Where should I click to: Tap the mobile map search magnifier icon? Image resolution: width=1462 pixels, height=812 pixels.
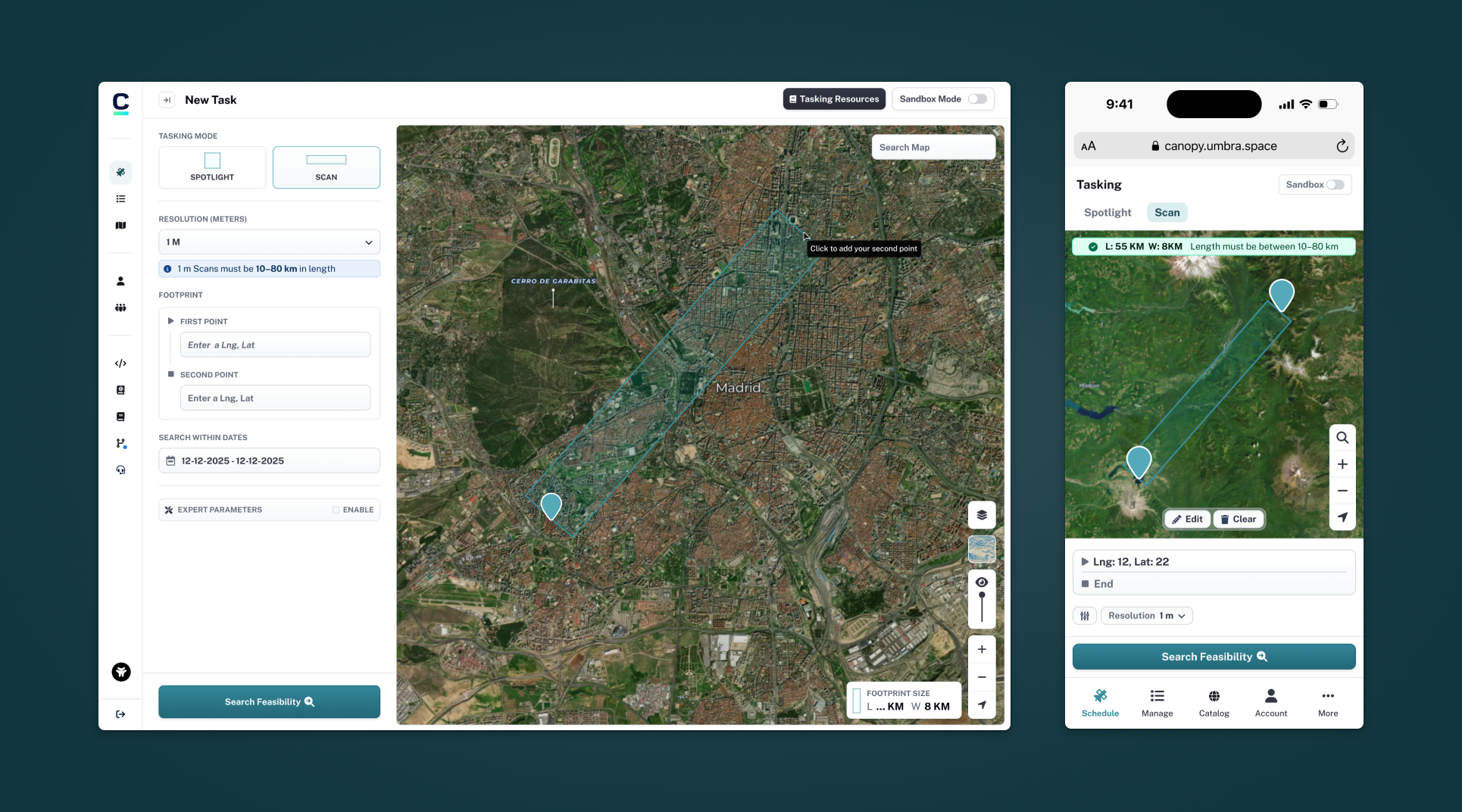point(1342,438)
